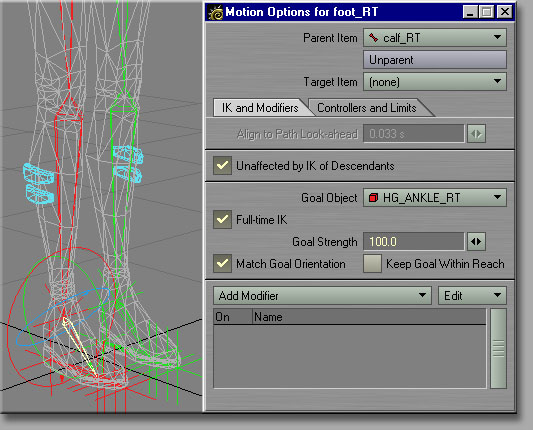533x430 pixels.
Task: Click the cyan ring object on right leg
Action: (128, 164)
